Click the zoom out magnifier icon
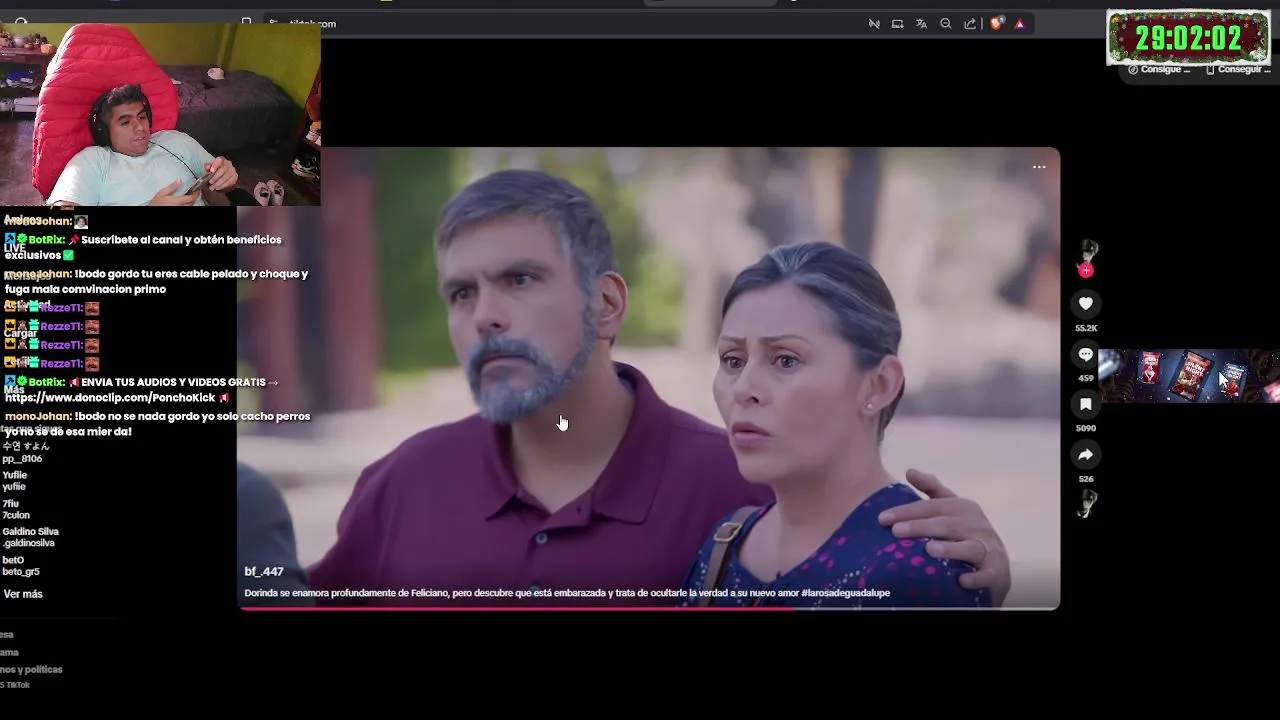This screenshot has width=1280, height=720. 946,23
